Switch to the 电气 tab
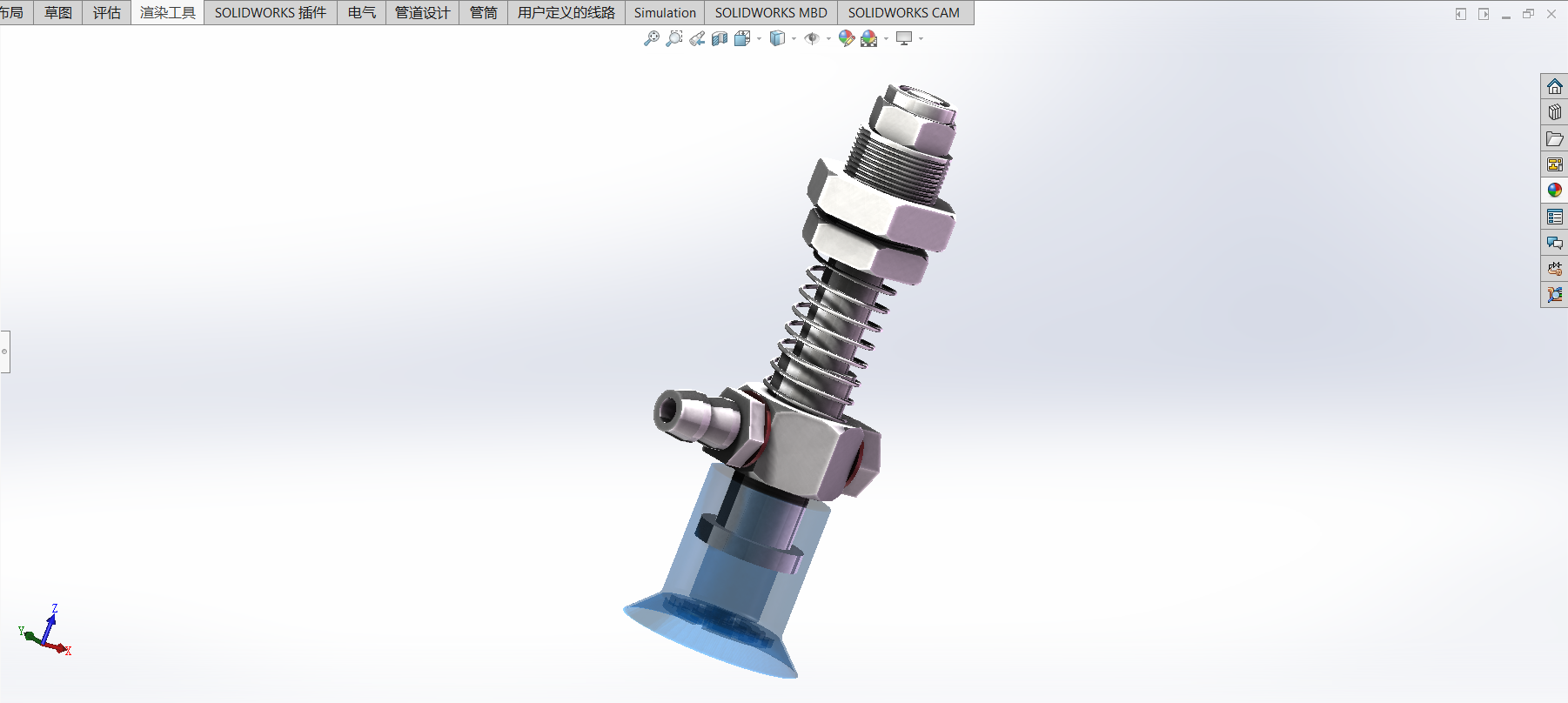 click(362, 12)
